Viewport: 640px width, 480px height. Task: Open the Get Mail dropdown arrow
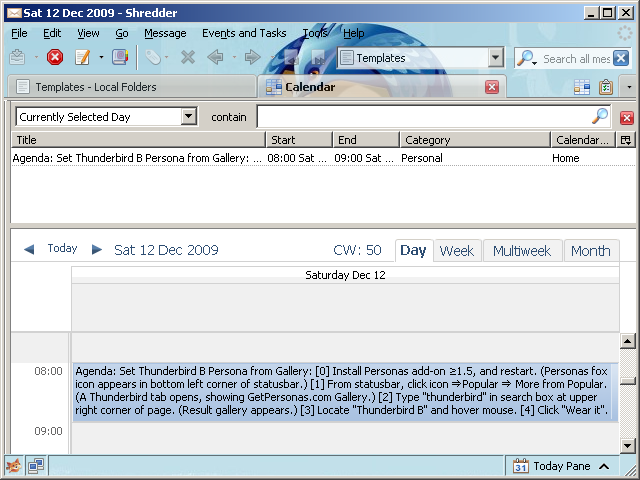[36, 58]
